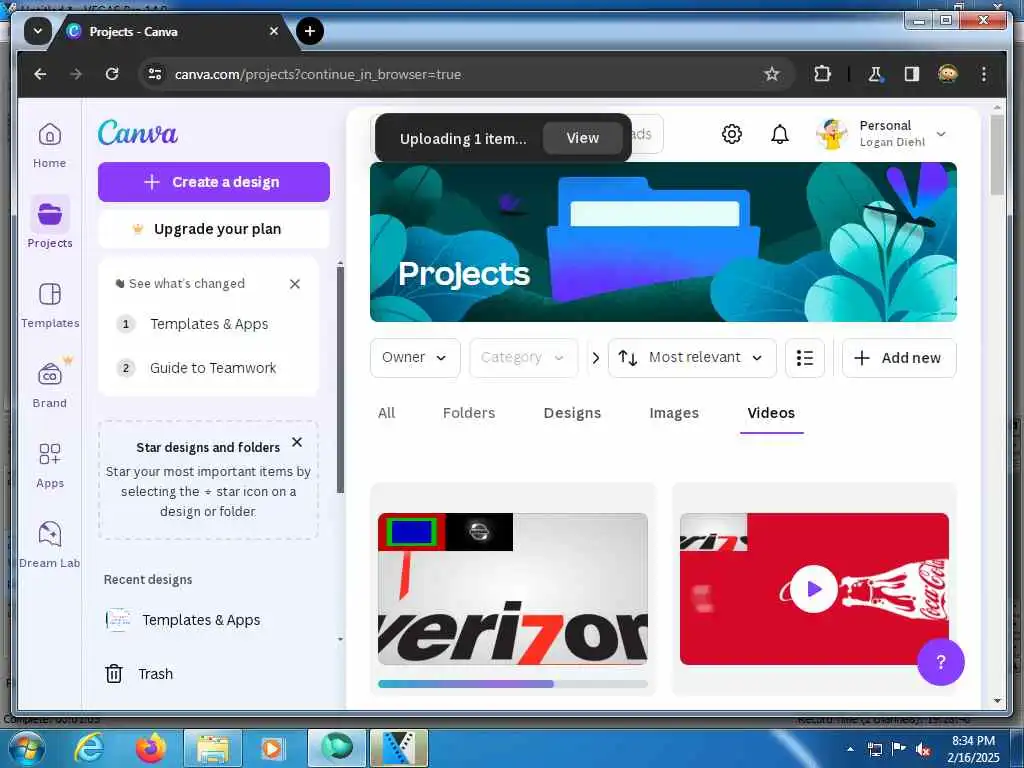Expand the Personal account switcher chevron

[x=940, y=134]
